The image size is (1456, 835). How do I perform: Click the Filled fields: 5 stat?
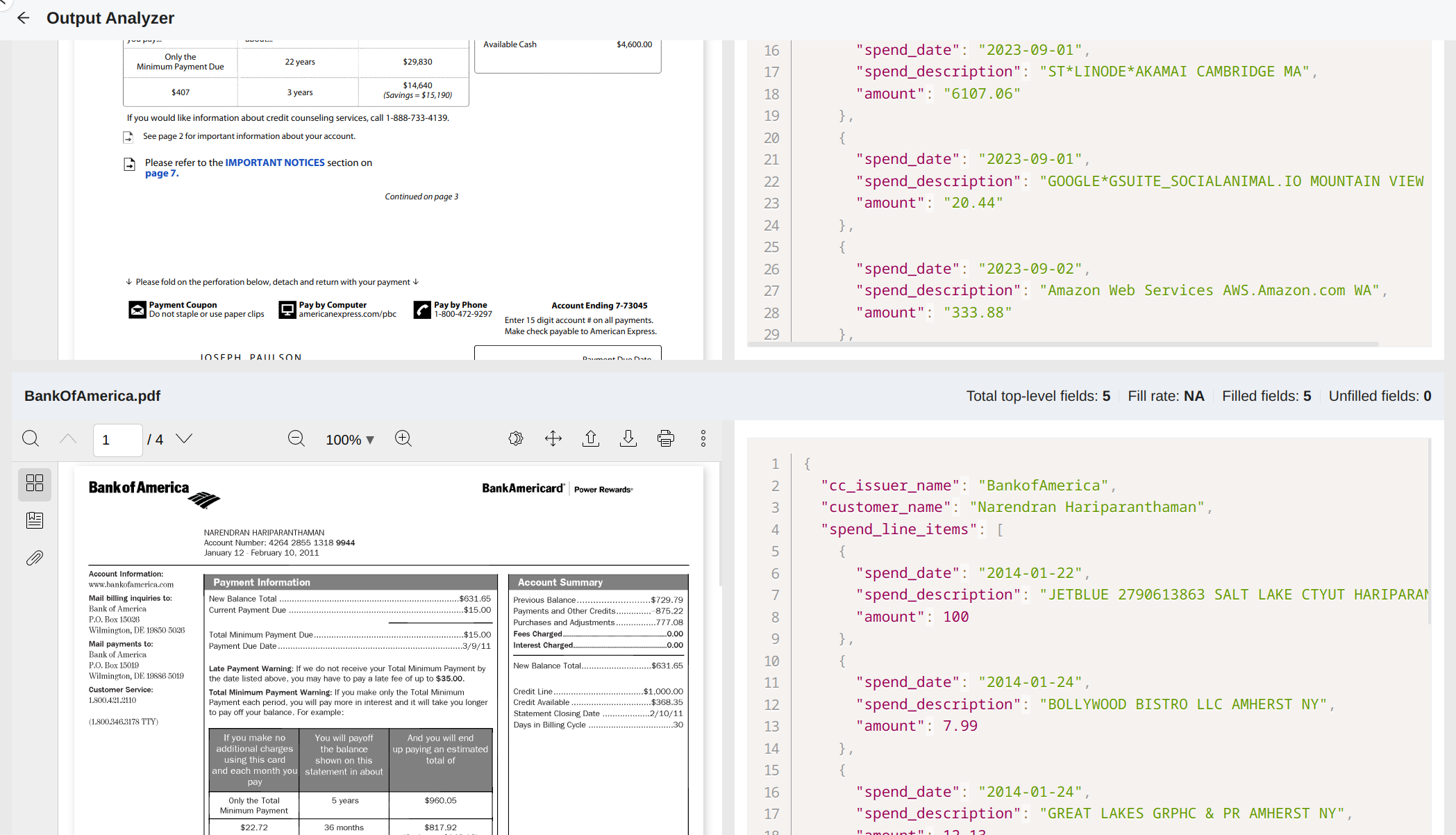(x=1266, y=396)
